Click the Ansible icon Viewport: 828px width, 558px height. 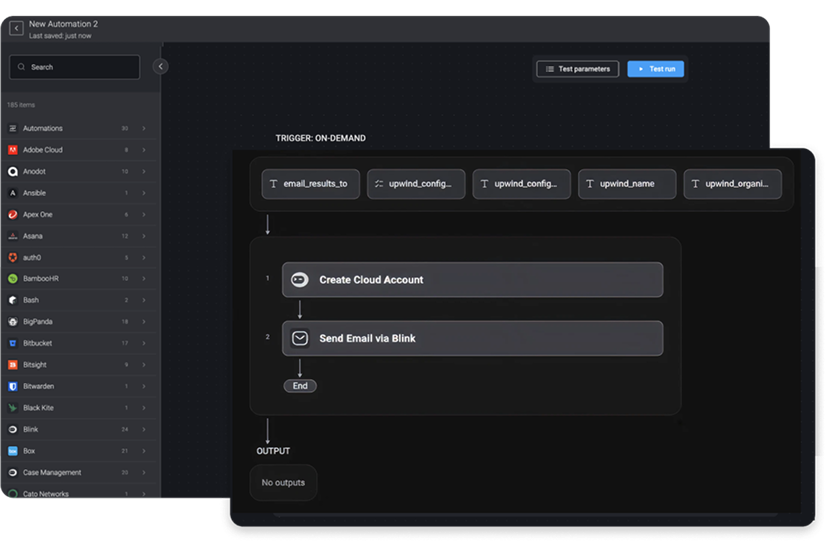(x=13, y=193)
